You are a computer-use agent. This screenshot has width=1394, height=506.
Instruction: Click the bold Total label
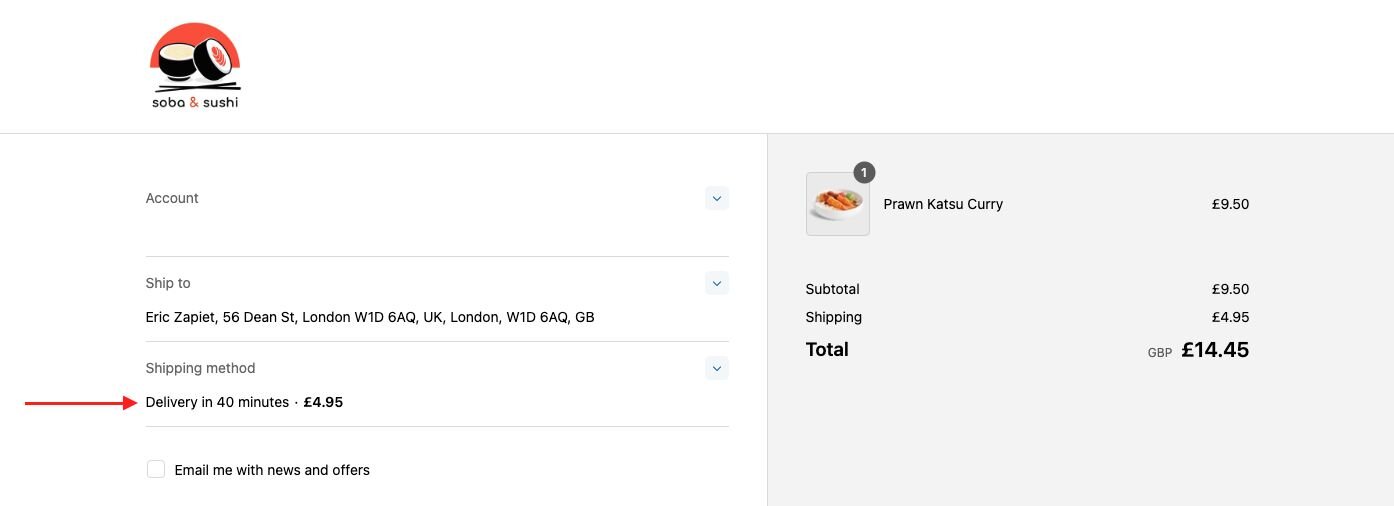point(827,349)
